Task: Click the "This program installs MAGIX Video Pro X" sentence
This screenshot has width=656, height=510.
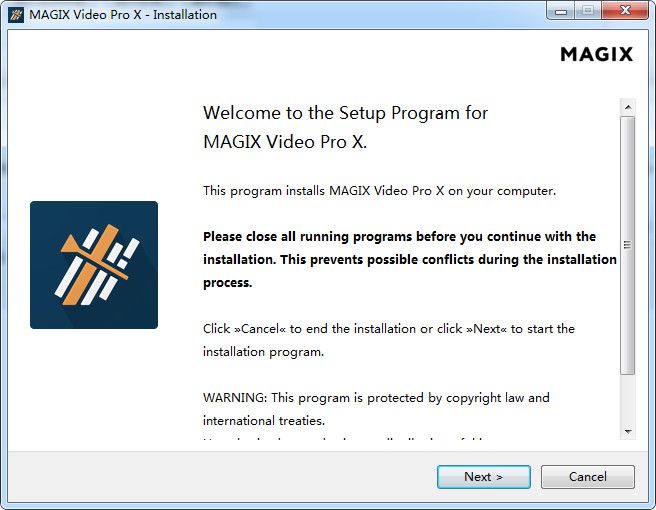Action: (x=379, y=191)
